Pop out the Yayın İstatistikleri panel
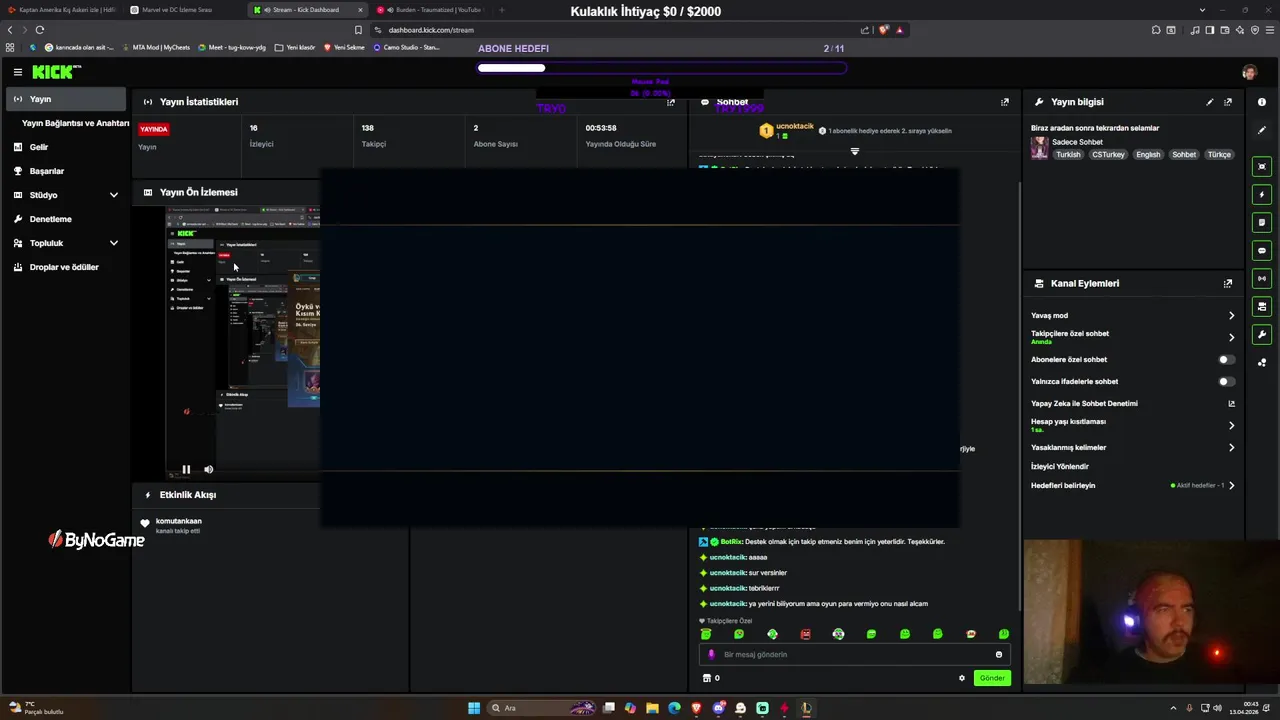1280x720 pixels. coord(671,102)
